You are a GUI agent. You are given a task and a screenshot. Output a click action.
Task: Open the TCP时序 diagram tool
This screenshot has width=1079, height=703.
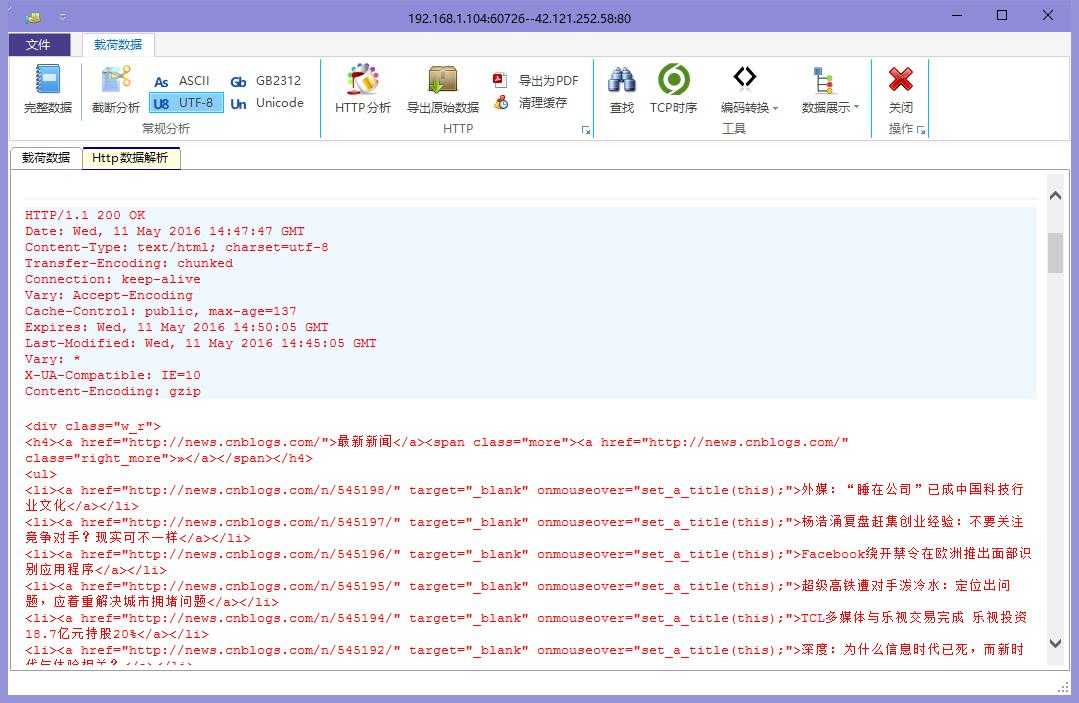pos(673,89)
